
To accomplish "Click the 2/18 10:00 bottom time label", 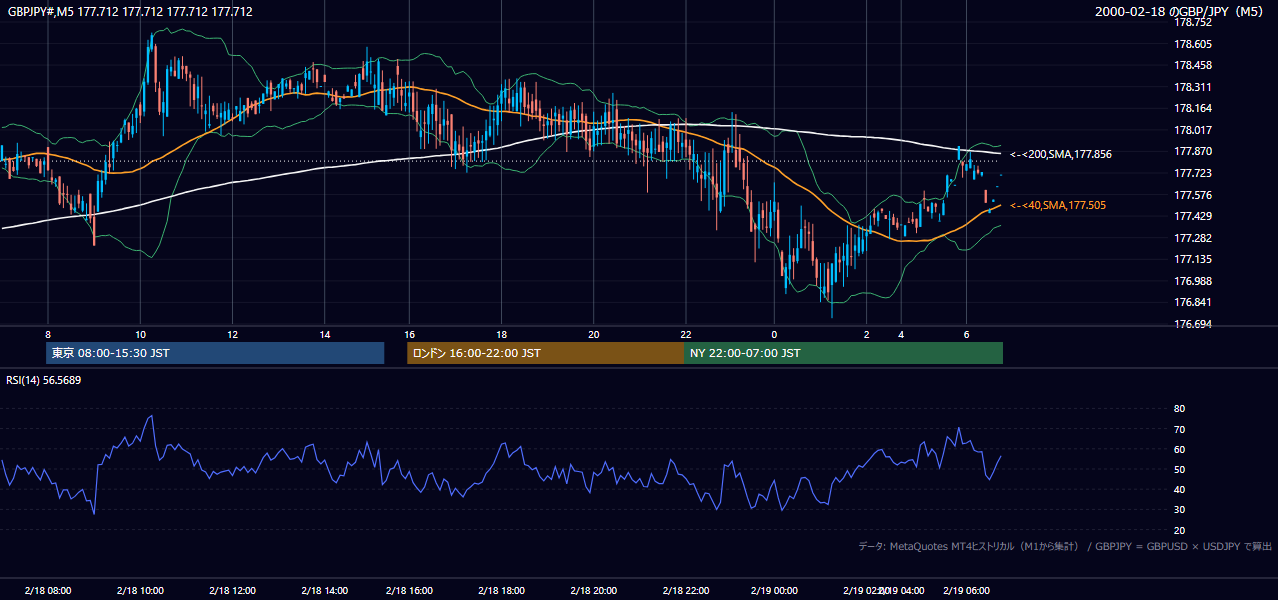I will point(140,591).
